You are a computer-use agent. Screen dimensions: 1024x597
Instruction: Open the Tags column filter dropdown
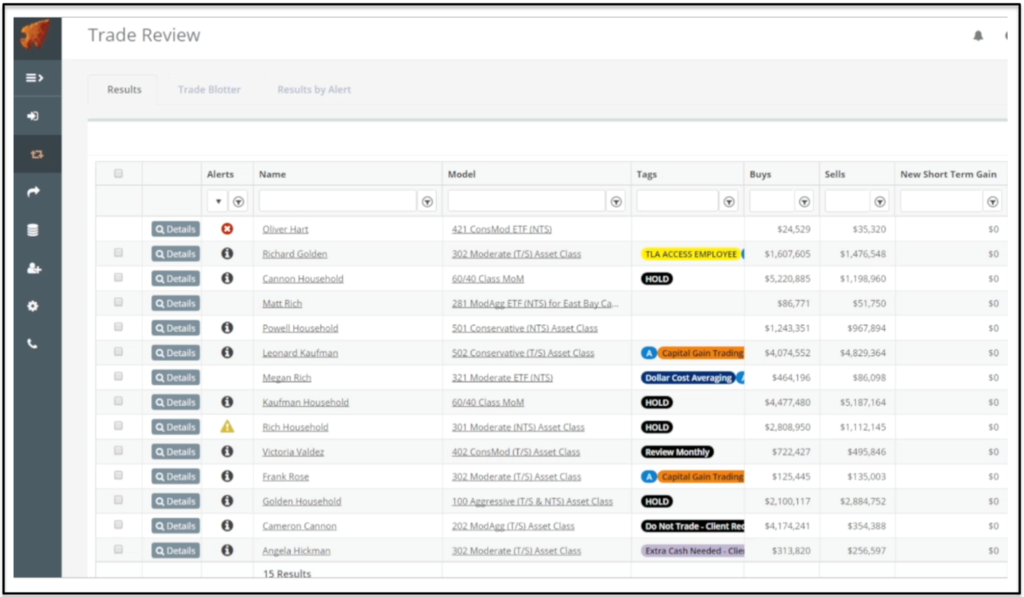click(729, 201)
